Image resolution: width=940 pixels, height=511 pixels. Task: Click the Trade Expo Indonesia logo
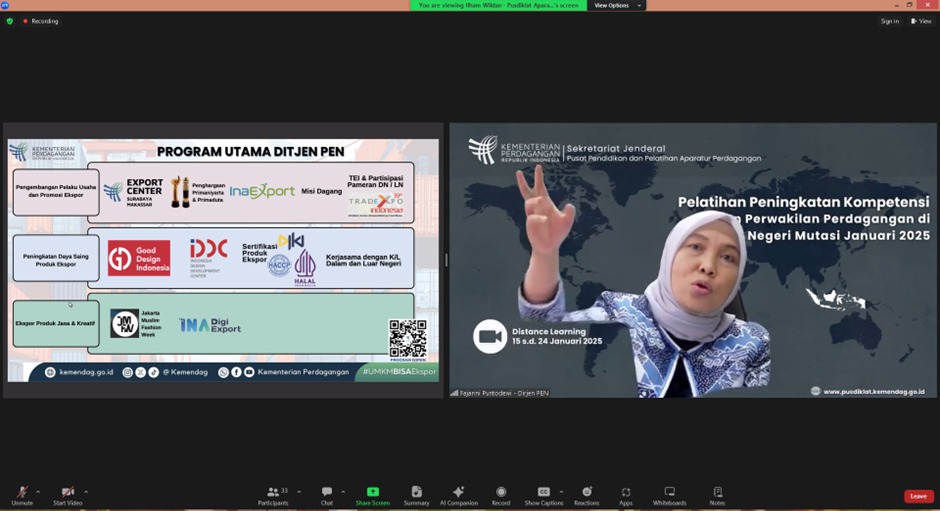[376, 205]
